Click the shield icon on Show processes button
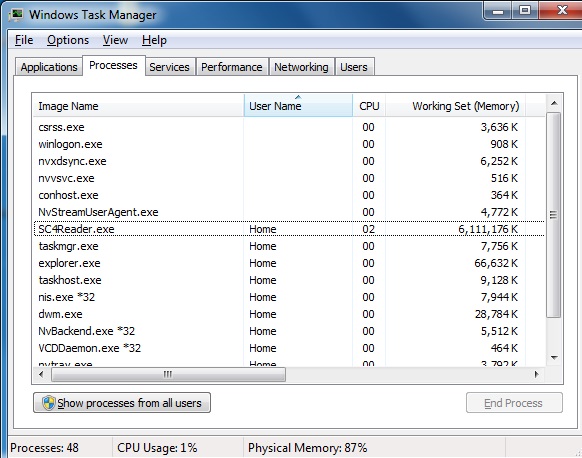This screenshot has width=582, height=458. coord(49,403)
